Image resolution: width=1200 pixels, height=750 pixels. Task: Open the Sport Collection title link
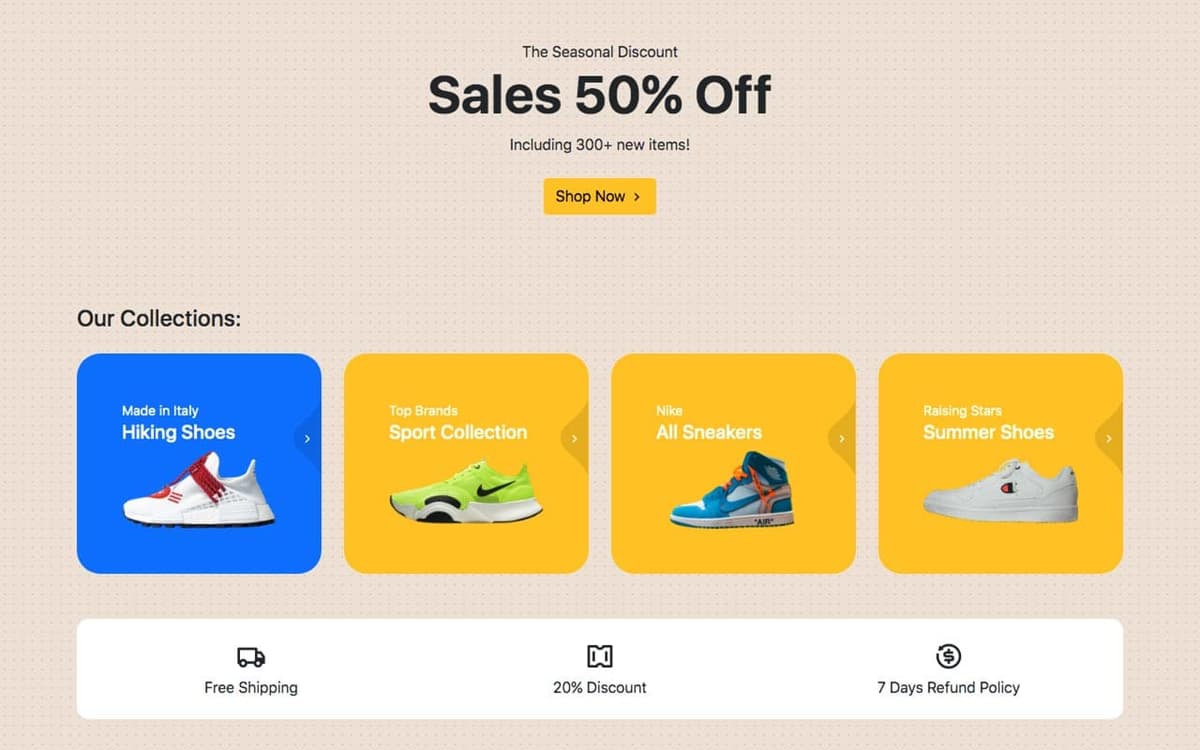(458, 432)
